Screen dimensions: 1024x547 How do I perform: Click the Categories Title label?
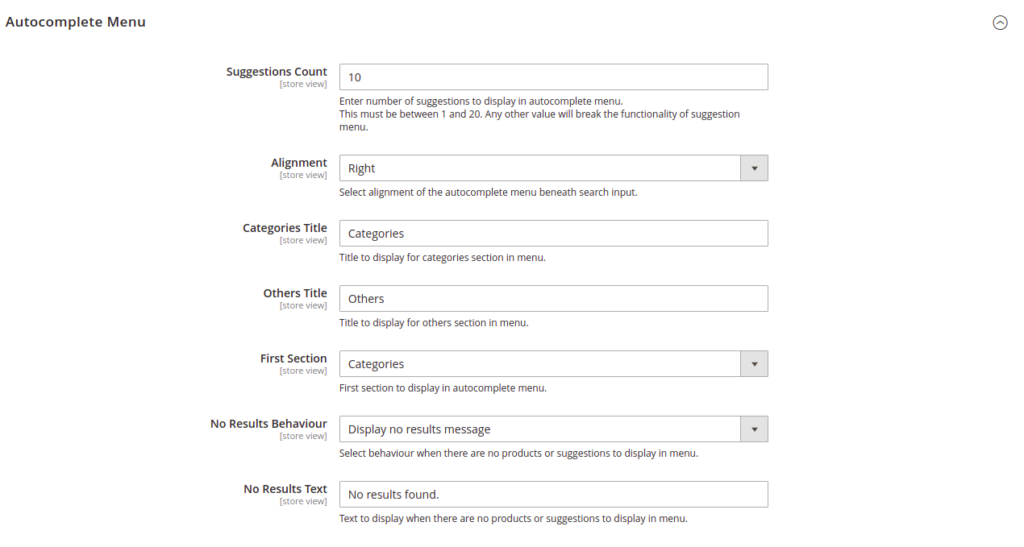click(x=285, y=228)
